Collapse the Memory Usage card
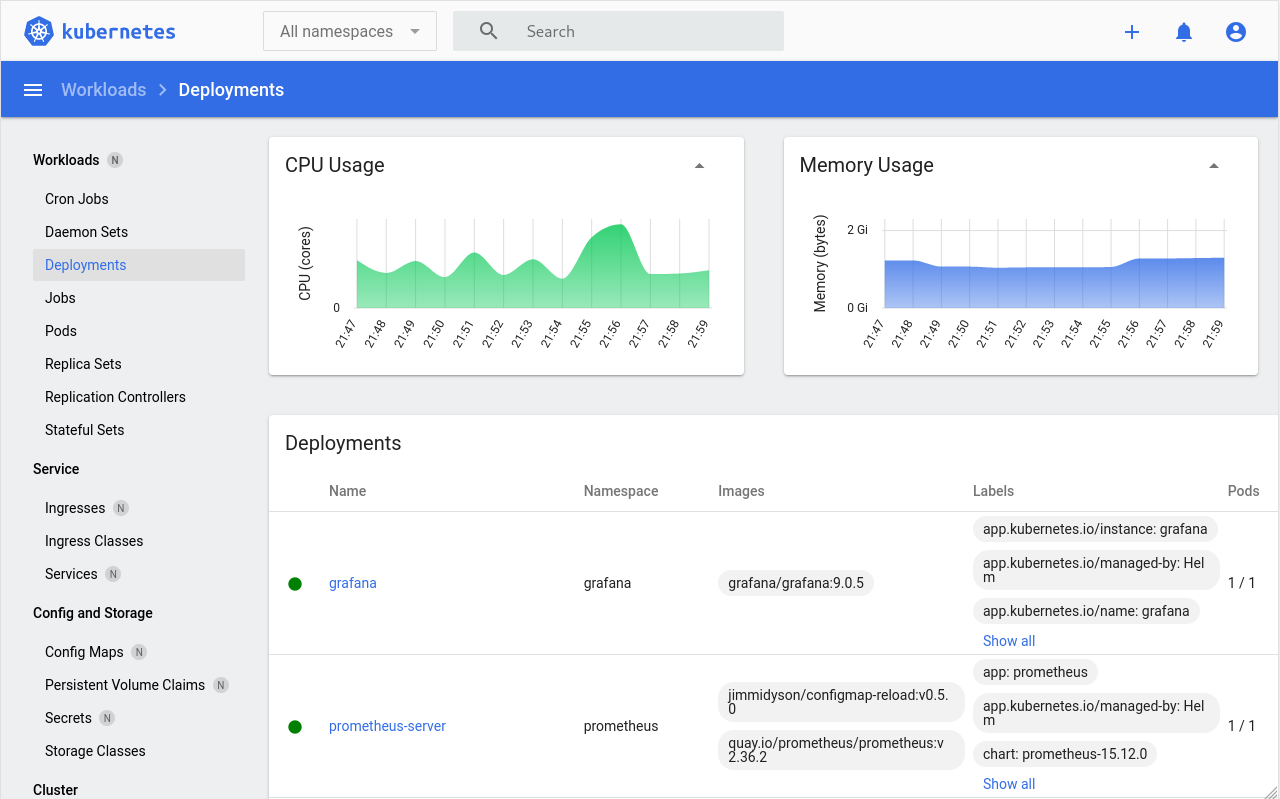1280x799 pixels. (x=1214, y=166)
